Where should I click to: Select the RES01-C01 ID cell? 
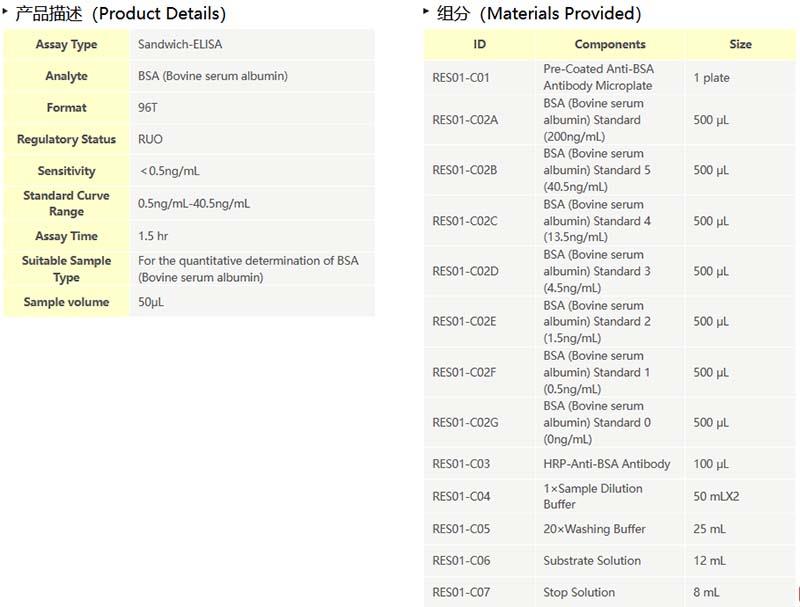(x=461, y=78)
